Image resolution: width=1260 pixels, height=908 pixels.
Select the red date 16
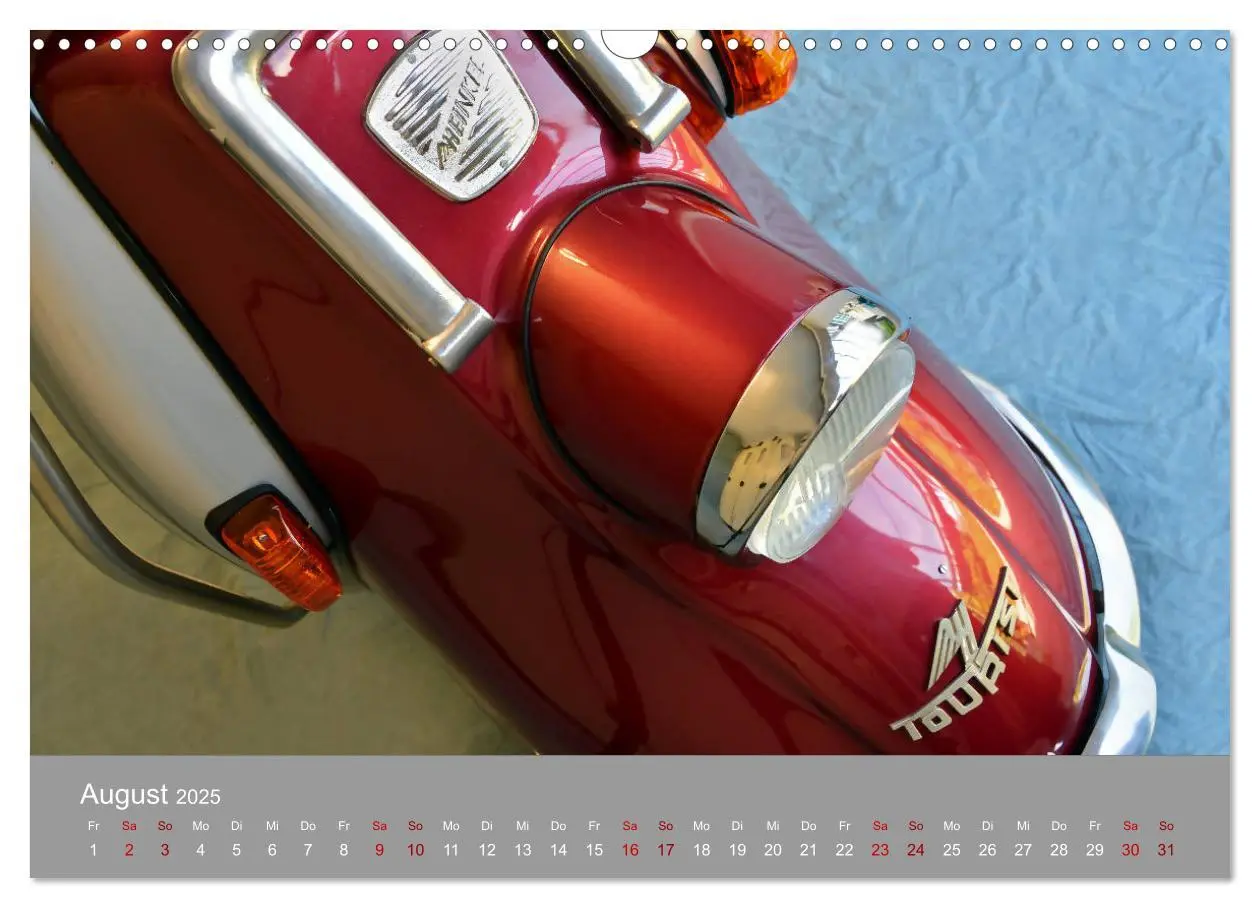630,850
